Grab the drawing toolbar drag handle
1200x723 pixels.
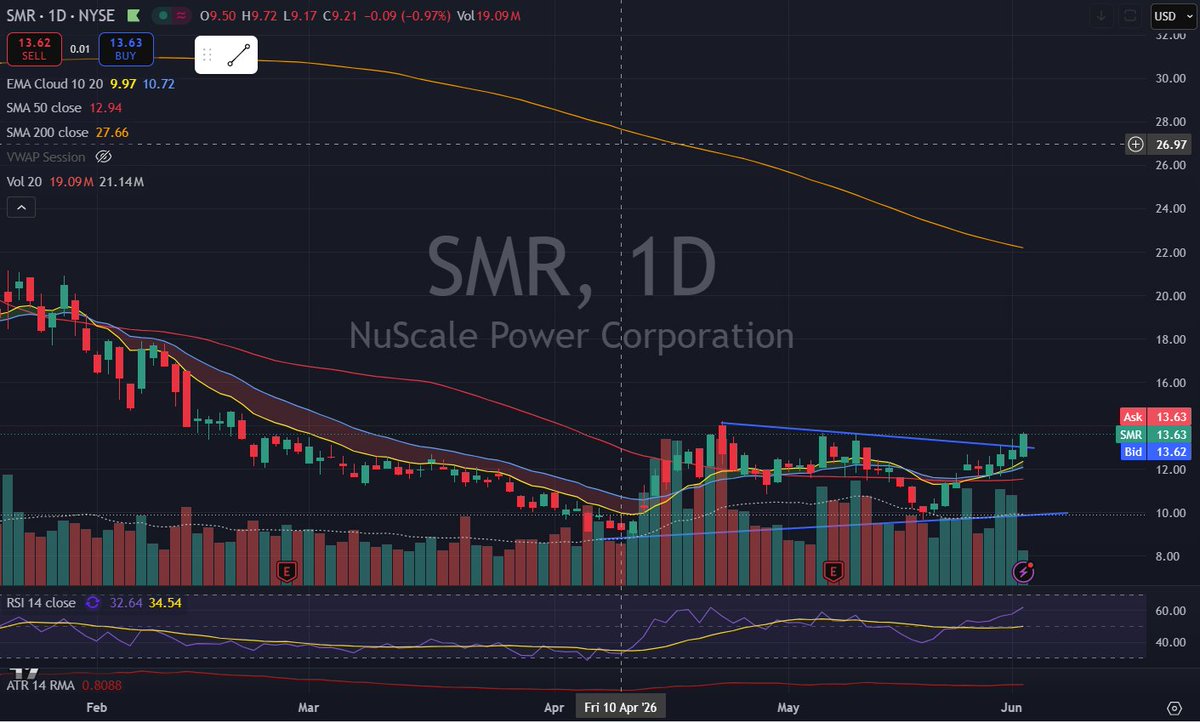point(207,55)
